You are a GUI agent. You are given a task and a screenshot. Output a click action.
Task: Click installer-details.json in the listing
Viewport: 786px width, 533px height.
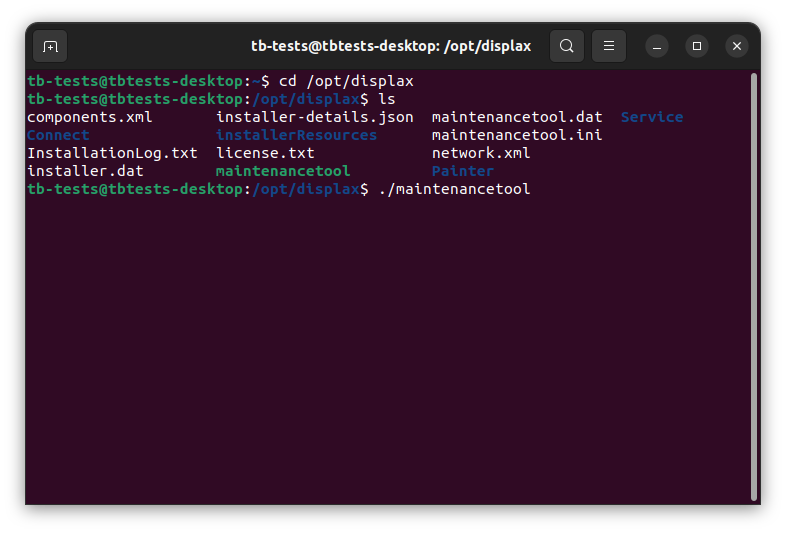(x=314, y=117)
